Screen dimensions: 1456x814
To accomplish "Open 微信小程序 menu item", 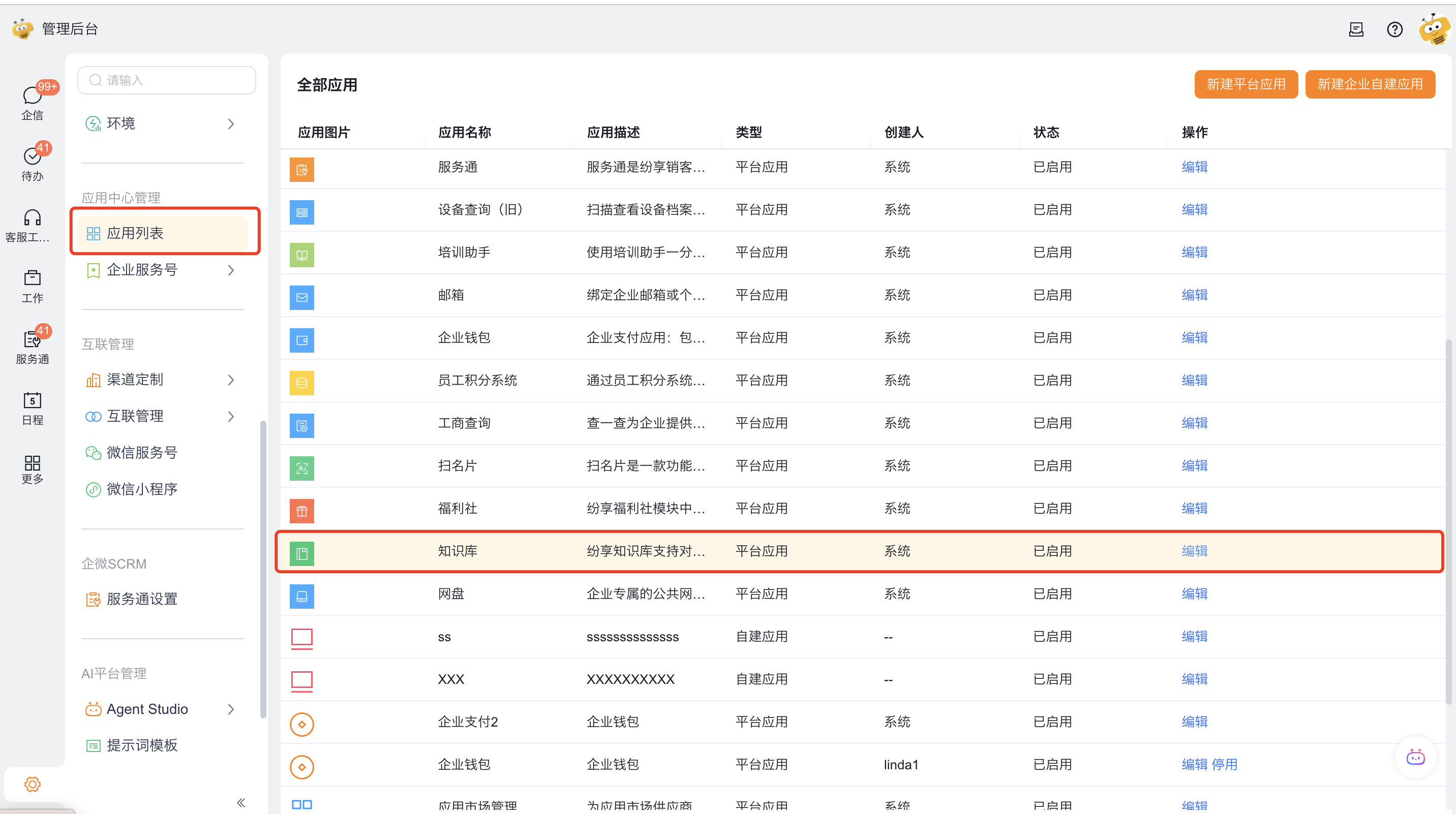I will pos(141,489).
